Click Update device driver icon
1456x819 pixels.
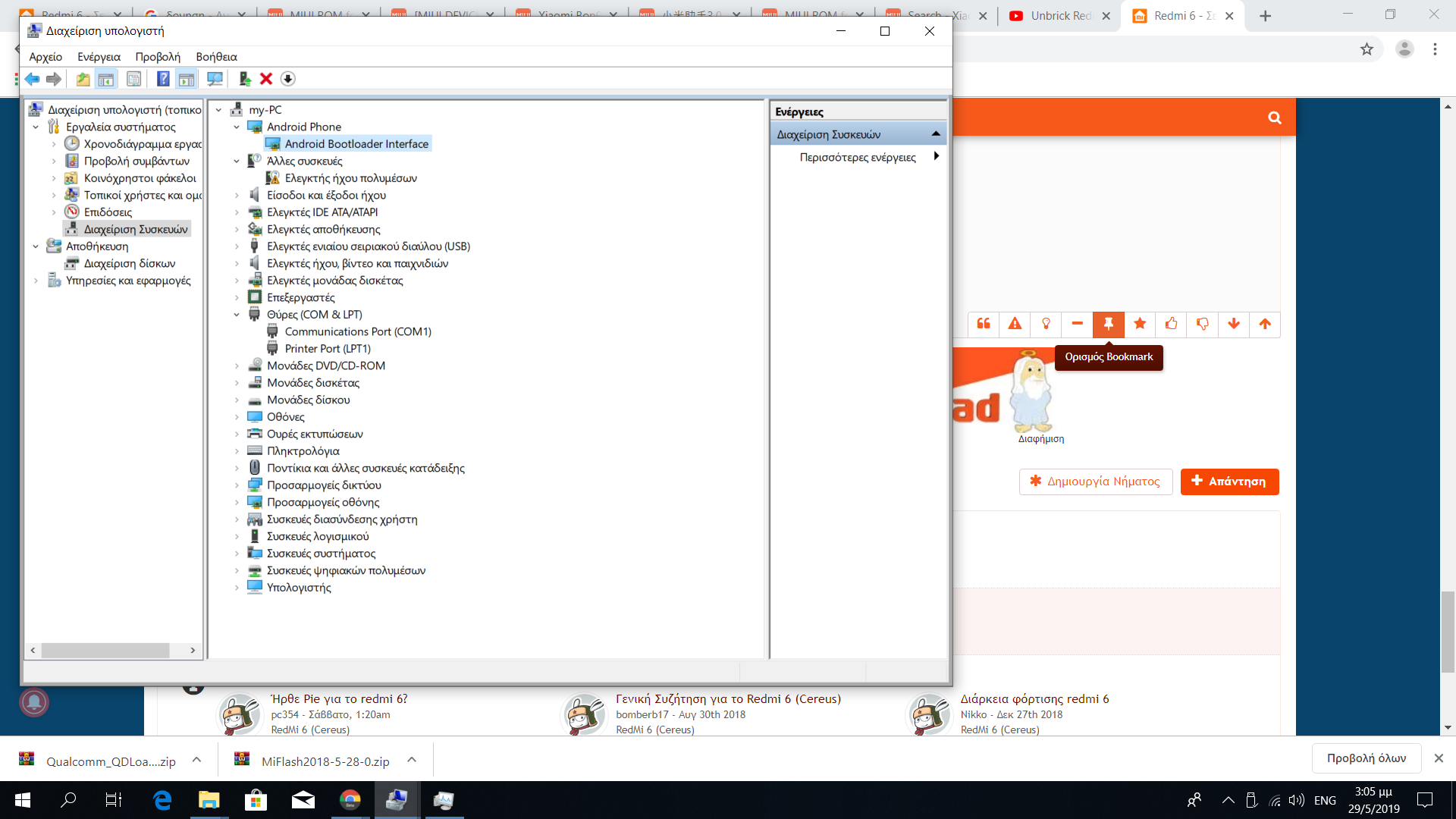pos(244,79)
